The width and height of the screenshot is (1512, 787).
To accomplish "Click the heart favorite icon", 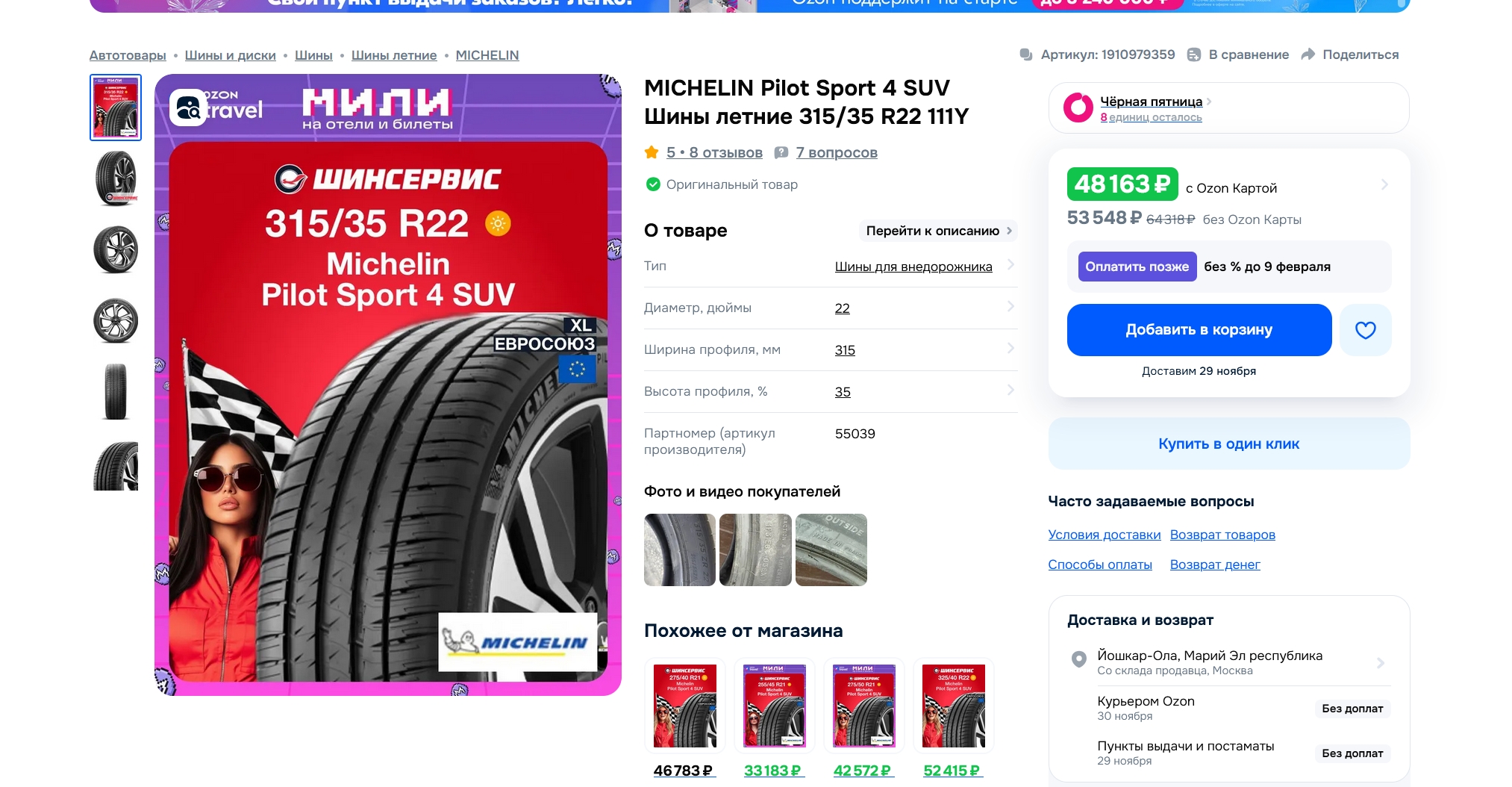I will click(x=1365, y=330).
